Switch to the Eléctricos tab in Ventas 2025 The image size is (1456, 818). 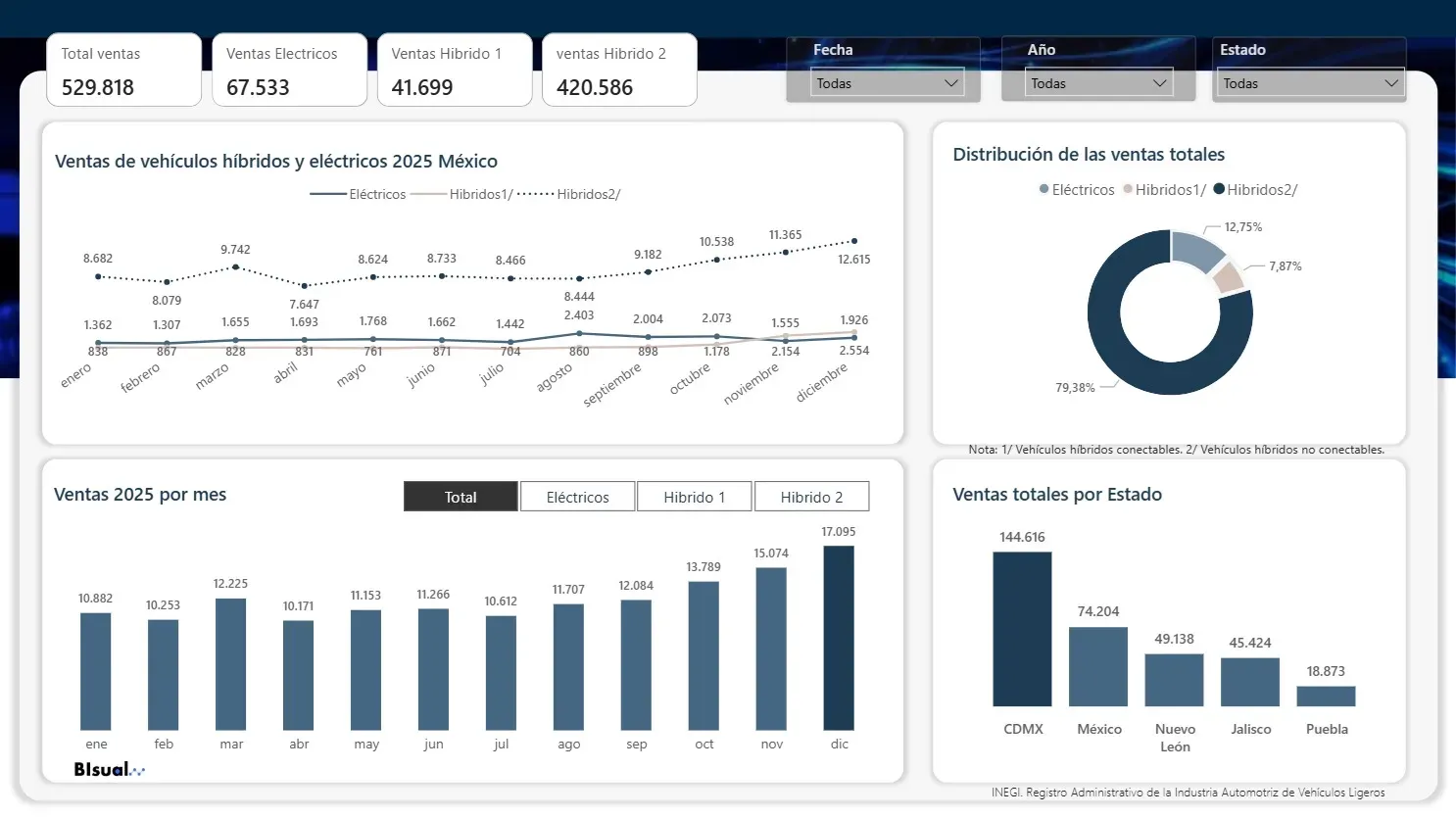tap(577, 496)
